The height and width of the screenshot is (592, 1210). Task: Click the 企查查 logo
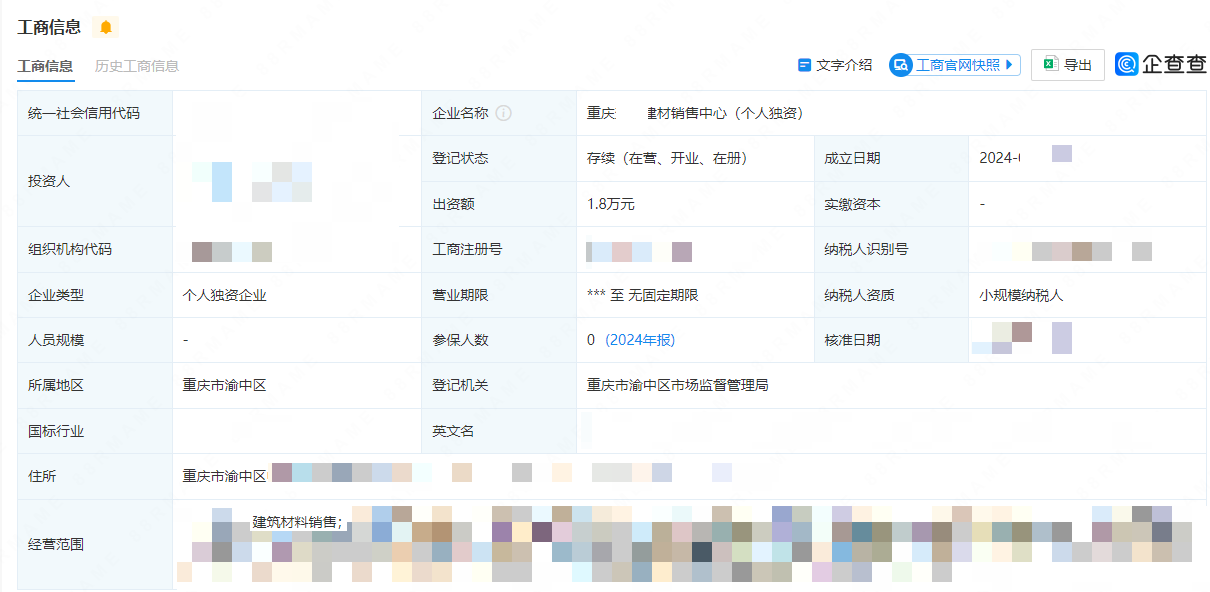point(1161,64)
